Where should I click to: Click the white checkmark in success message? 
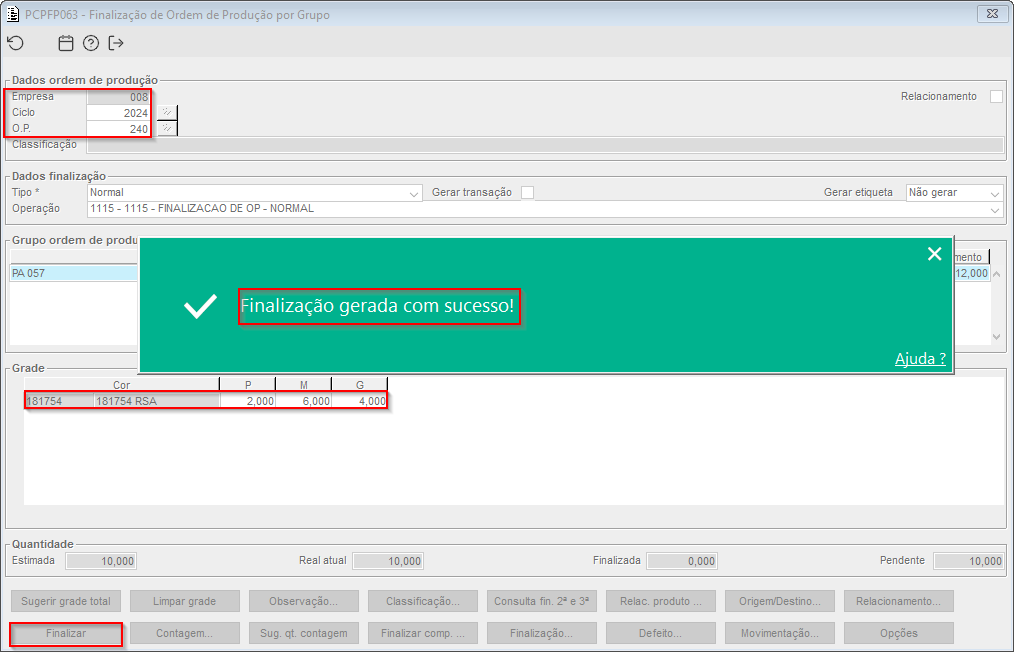tap(200, 306)
